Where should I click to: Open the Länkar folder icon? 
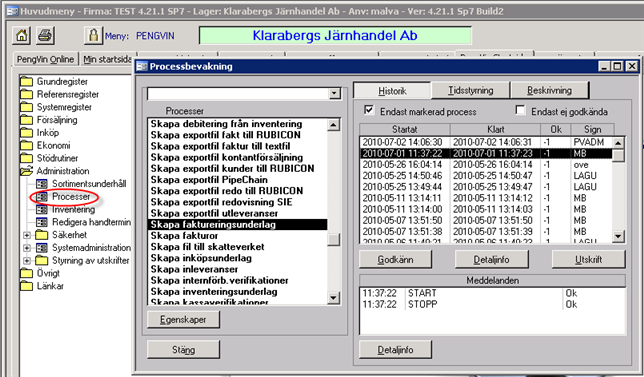coord(26,286)
